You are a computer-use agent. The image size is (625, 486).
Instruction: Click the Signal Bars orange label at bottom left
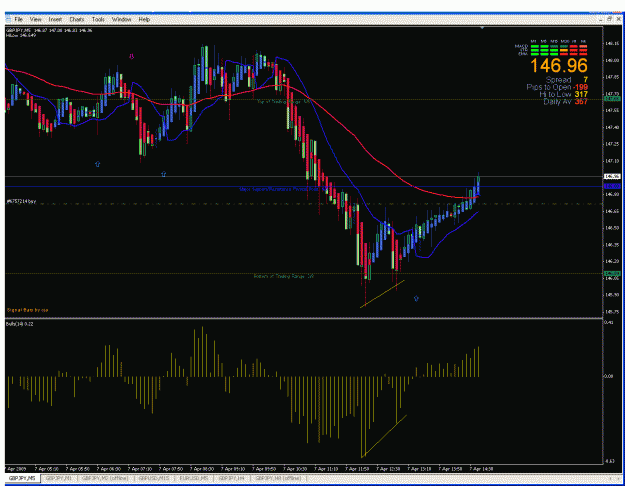tap(27, 310)
